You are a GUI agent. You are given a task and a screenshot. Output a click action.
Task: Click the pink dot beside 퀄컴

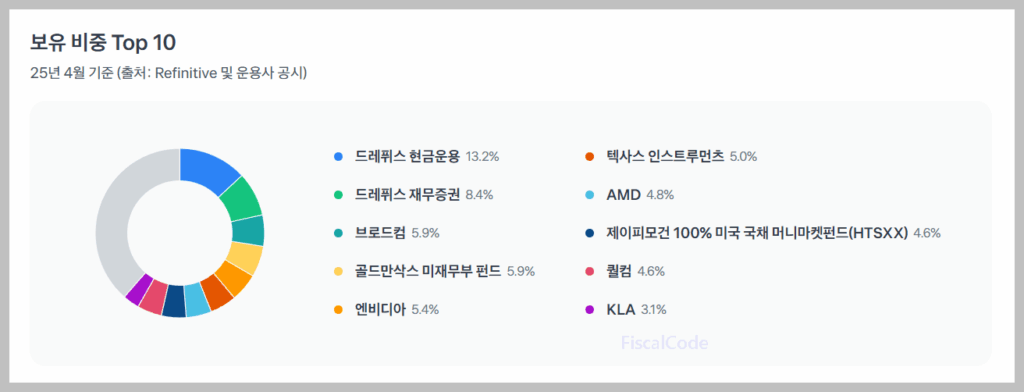click(590, 271)
